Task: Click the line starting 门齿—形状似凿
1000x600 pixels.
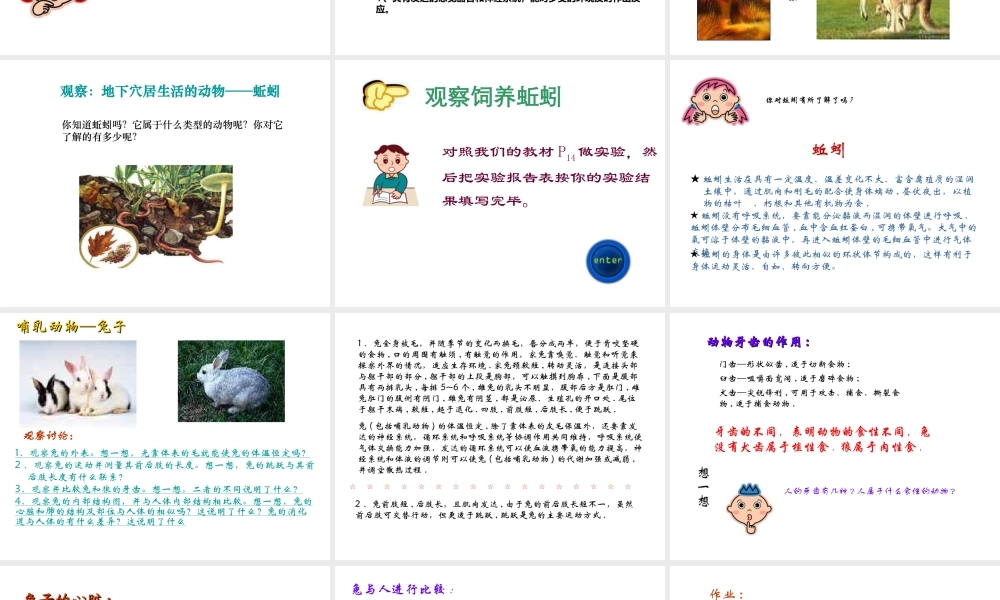Action: 785,364
